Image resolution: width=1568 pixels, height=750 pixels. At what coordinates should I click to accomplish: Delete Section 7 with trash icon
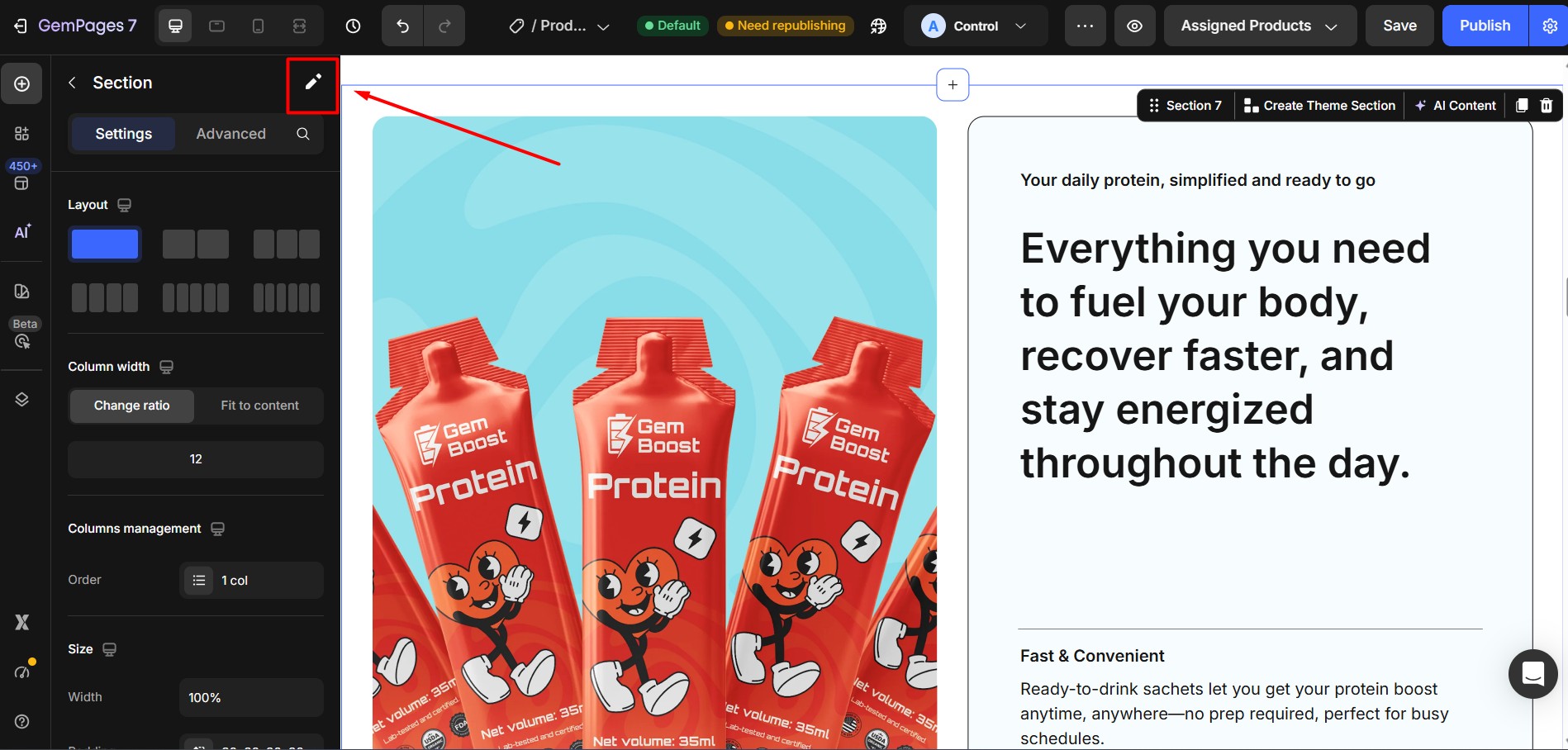point(1547,106)
